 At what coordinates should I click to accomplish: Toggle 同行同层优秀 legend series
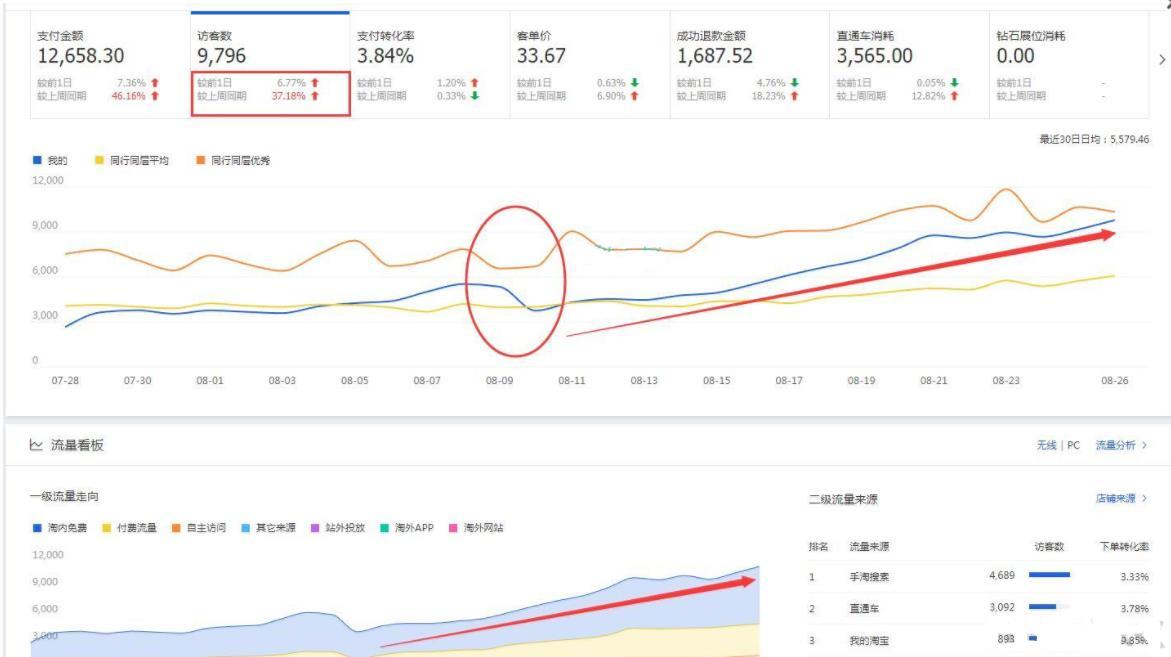point(233,160)
